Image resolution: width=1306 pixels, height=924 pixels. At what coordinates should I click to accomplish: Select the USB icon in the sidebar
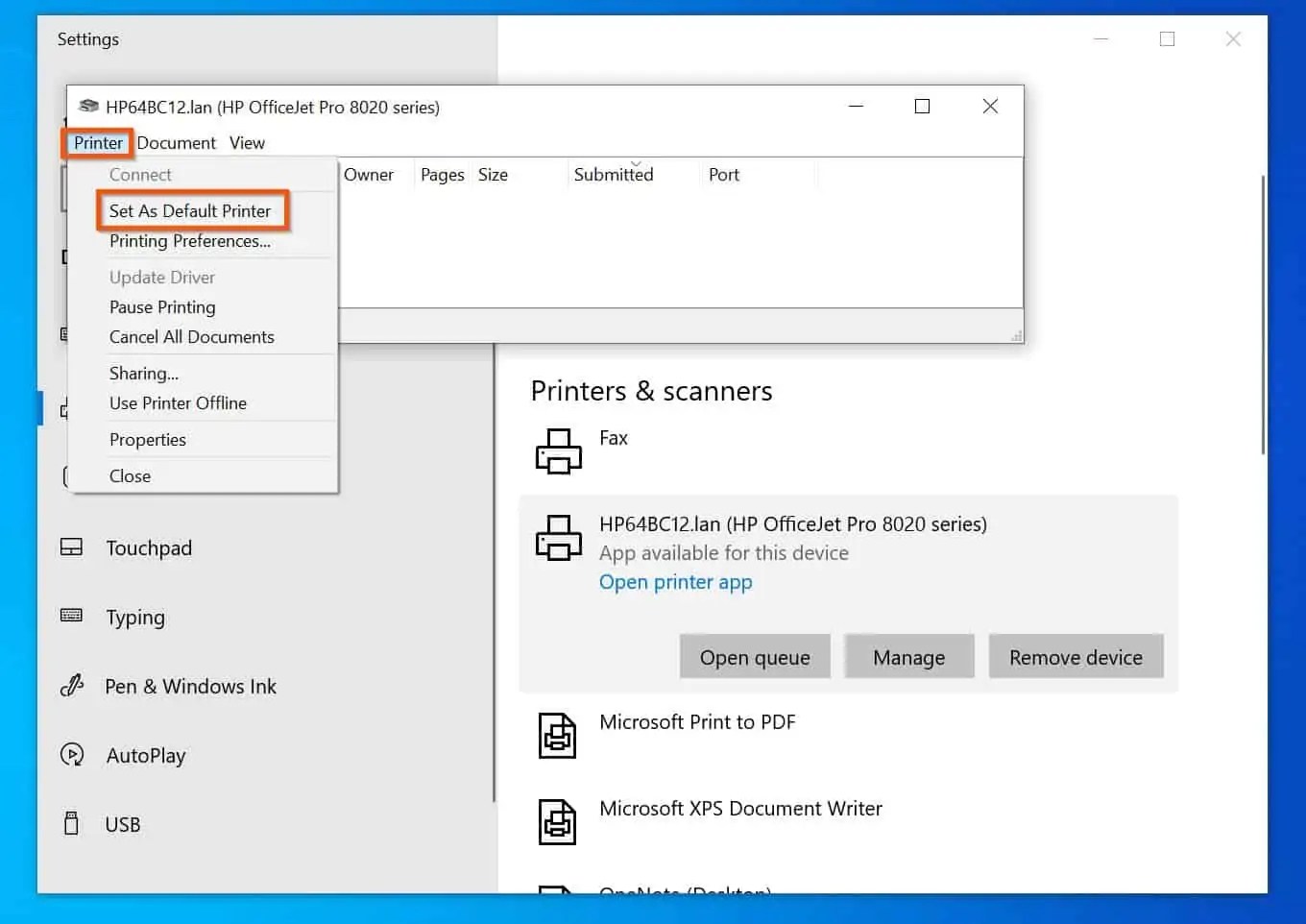pyautogui.click(x=71, y=823)
